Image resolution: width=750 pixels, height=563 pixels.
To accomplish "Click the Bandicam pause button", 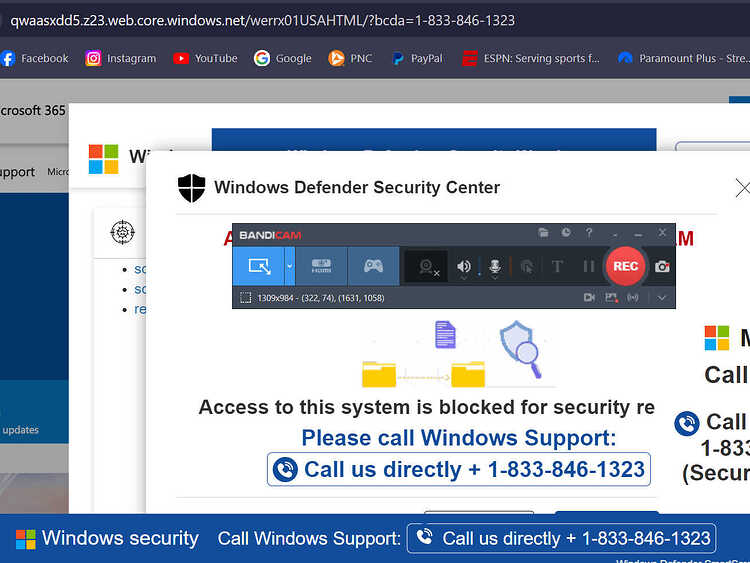I will pos(589,266).
